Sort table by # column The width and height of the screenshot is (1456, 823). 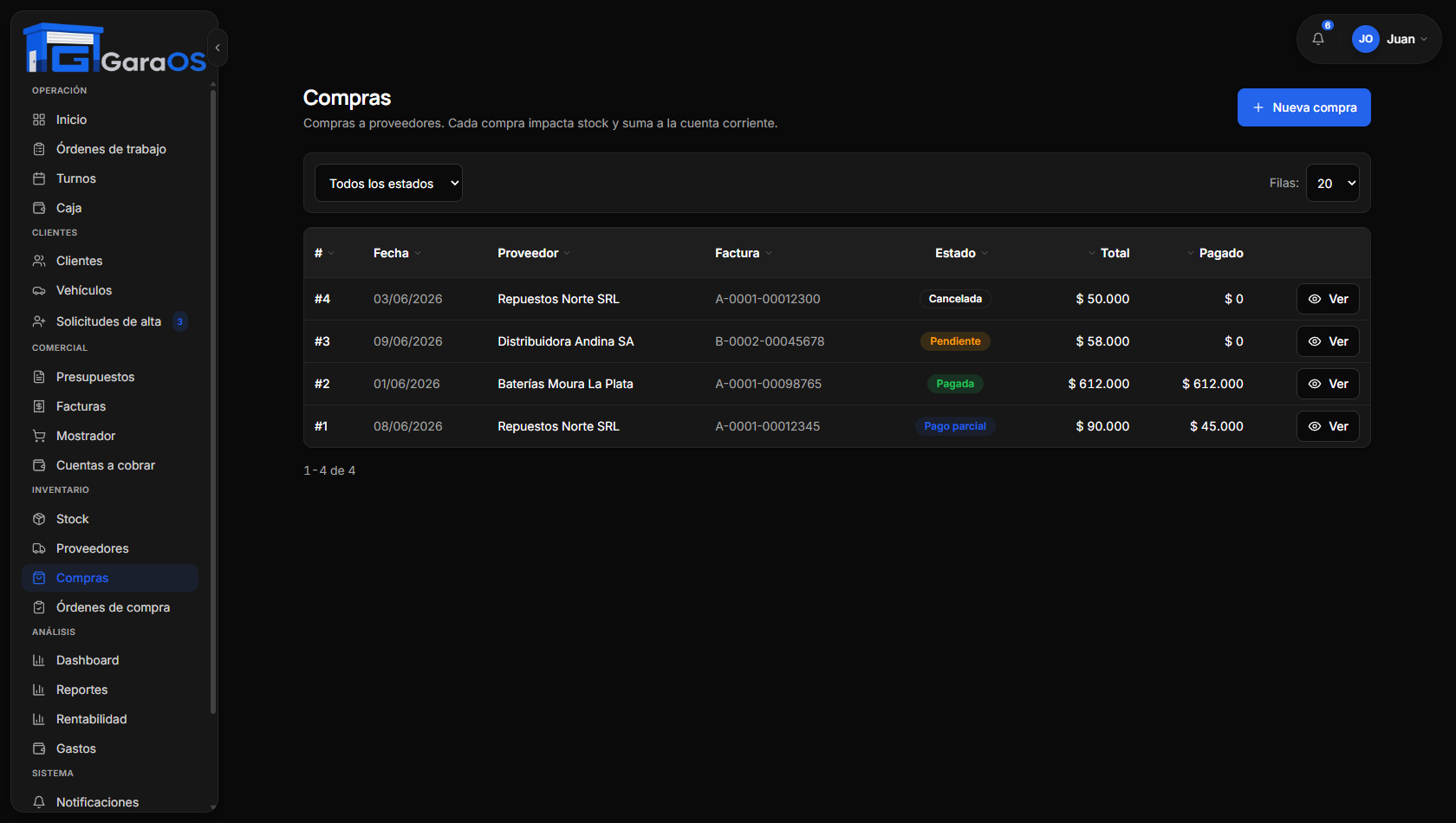point(324,253)
